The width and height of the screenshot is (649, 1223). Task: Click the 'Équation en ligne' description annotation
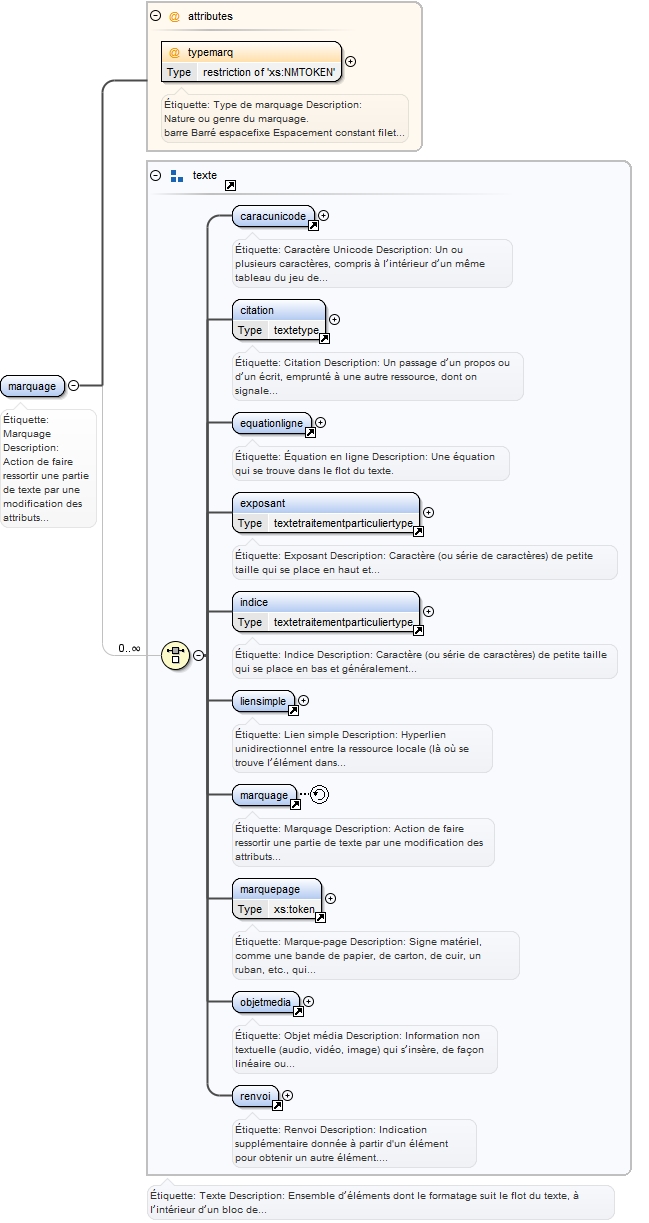click(x=369, y=463)
